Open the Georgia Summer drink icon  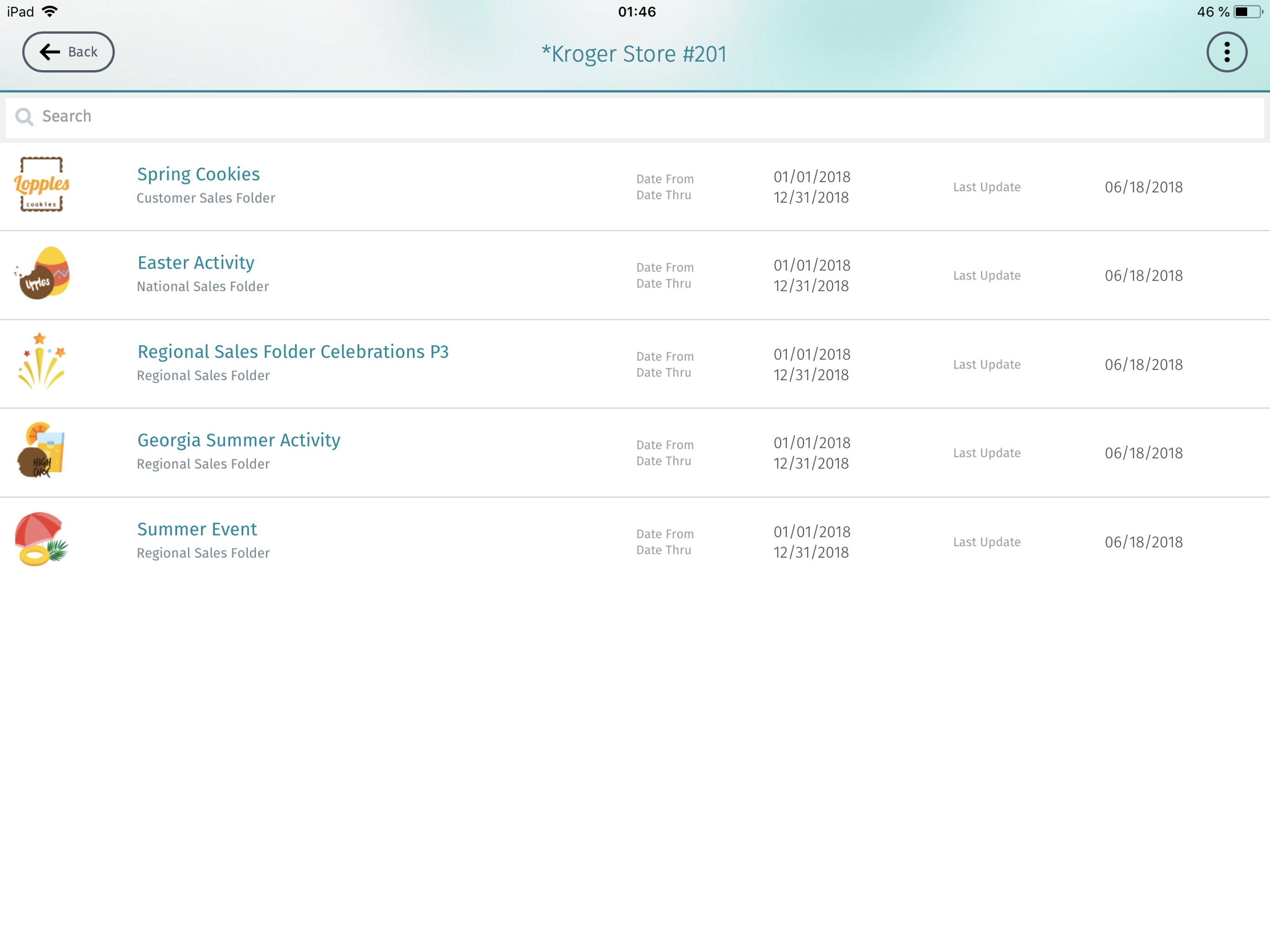click(x=41, y=451)
